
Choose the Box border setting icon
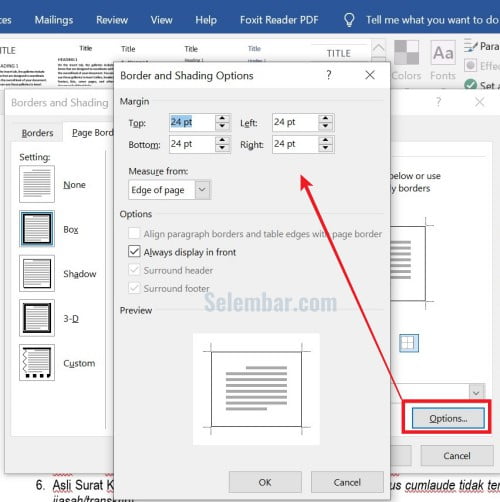pyautogui.click(x=37, y=229)
